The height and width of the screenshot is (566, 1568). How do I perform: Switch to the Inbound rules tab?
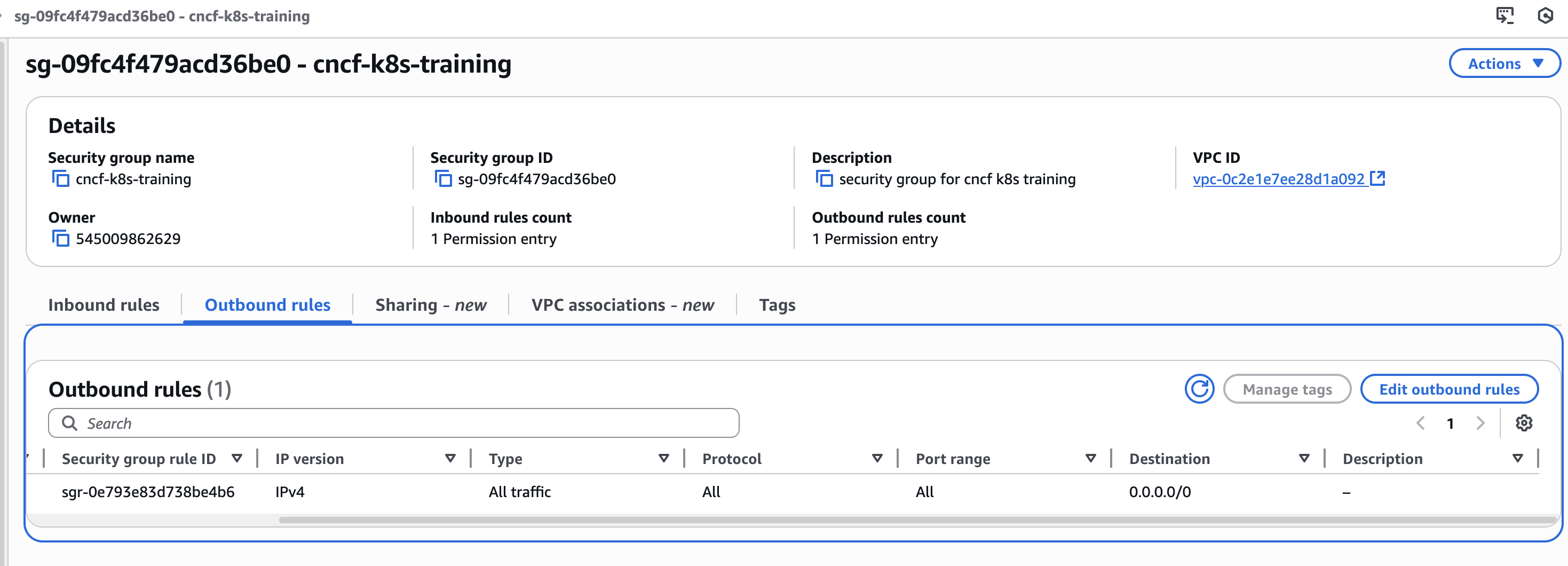pos(104,305)
